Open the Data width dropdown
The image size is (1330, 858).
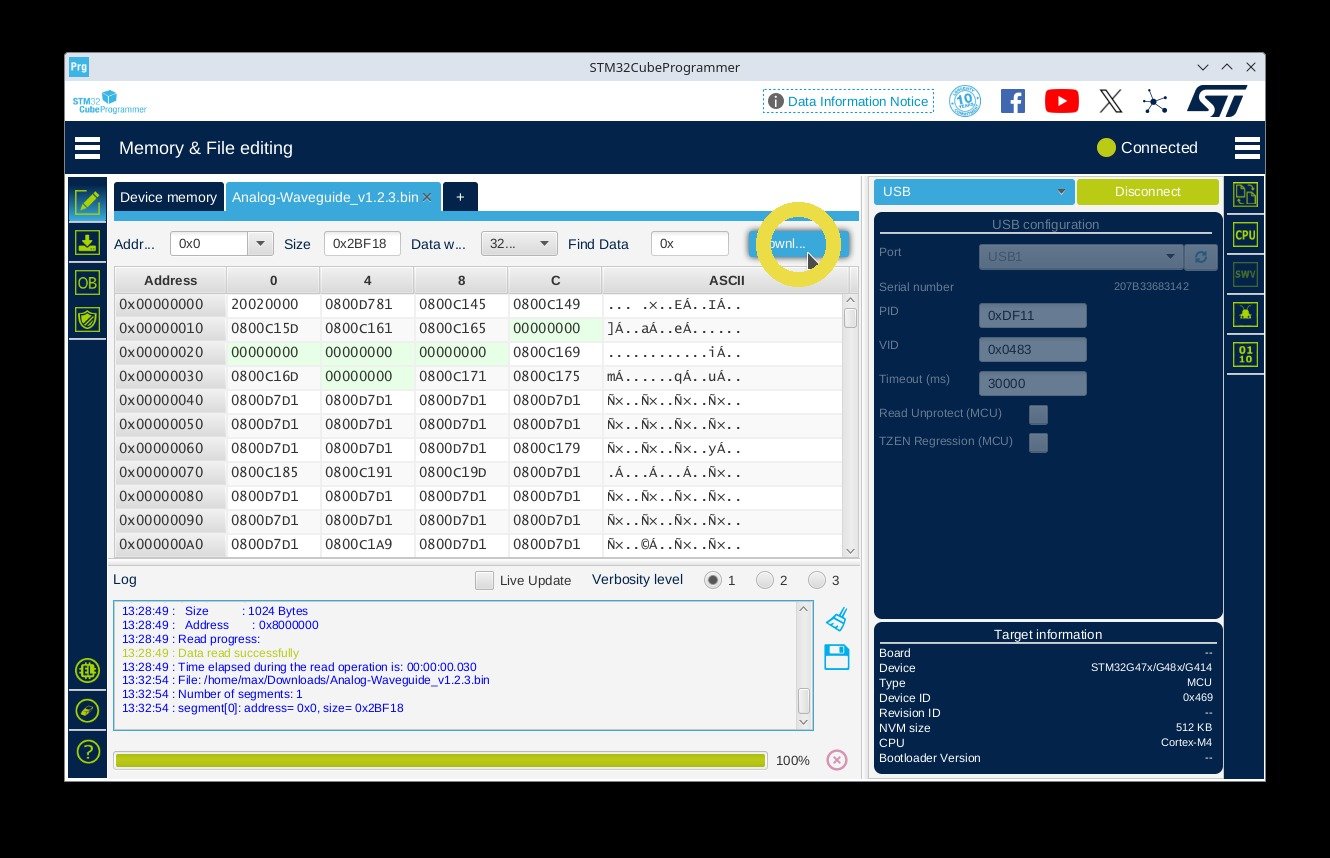tap(519, 243)
